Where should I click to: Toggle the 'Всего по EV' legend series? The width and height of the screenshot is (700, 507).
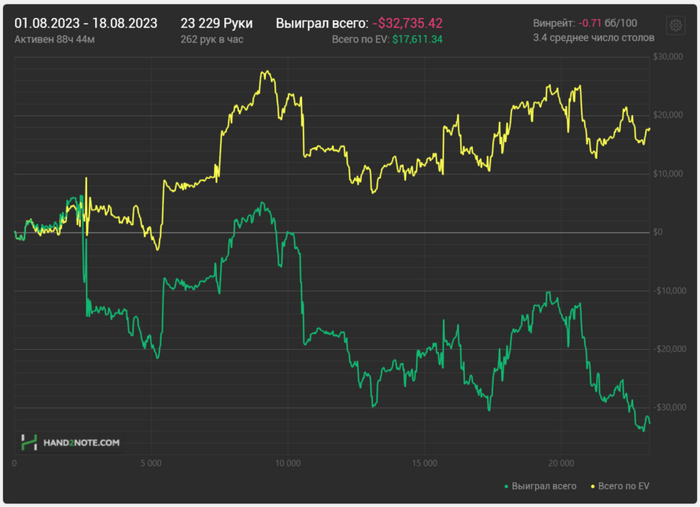(620, 486)
